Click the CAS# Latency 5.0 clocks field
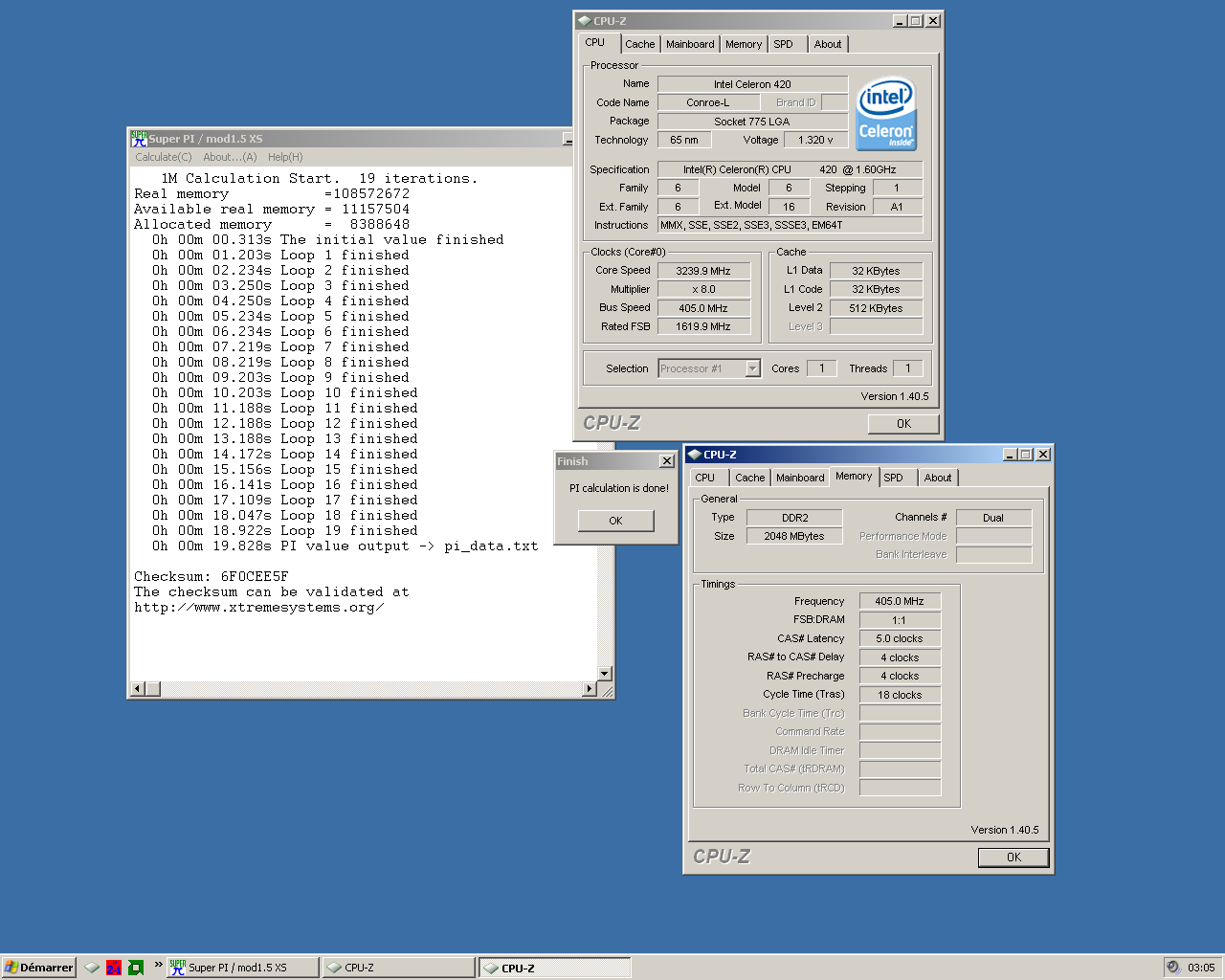This screenshot has width=1225, height=980. coord(900,638)
